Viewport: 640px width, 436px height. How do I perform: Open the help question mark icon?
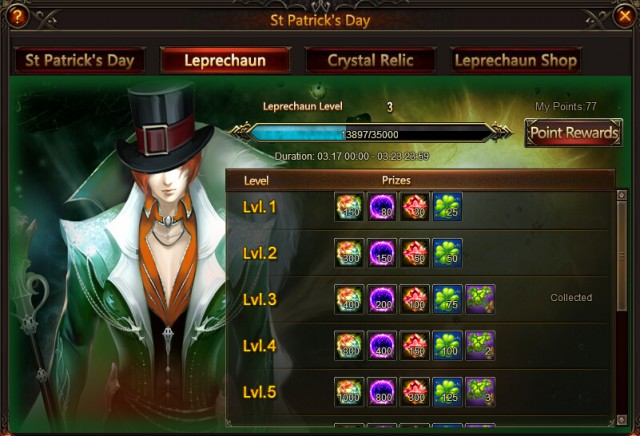pyautogui.click(x=18, y=16)
